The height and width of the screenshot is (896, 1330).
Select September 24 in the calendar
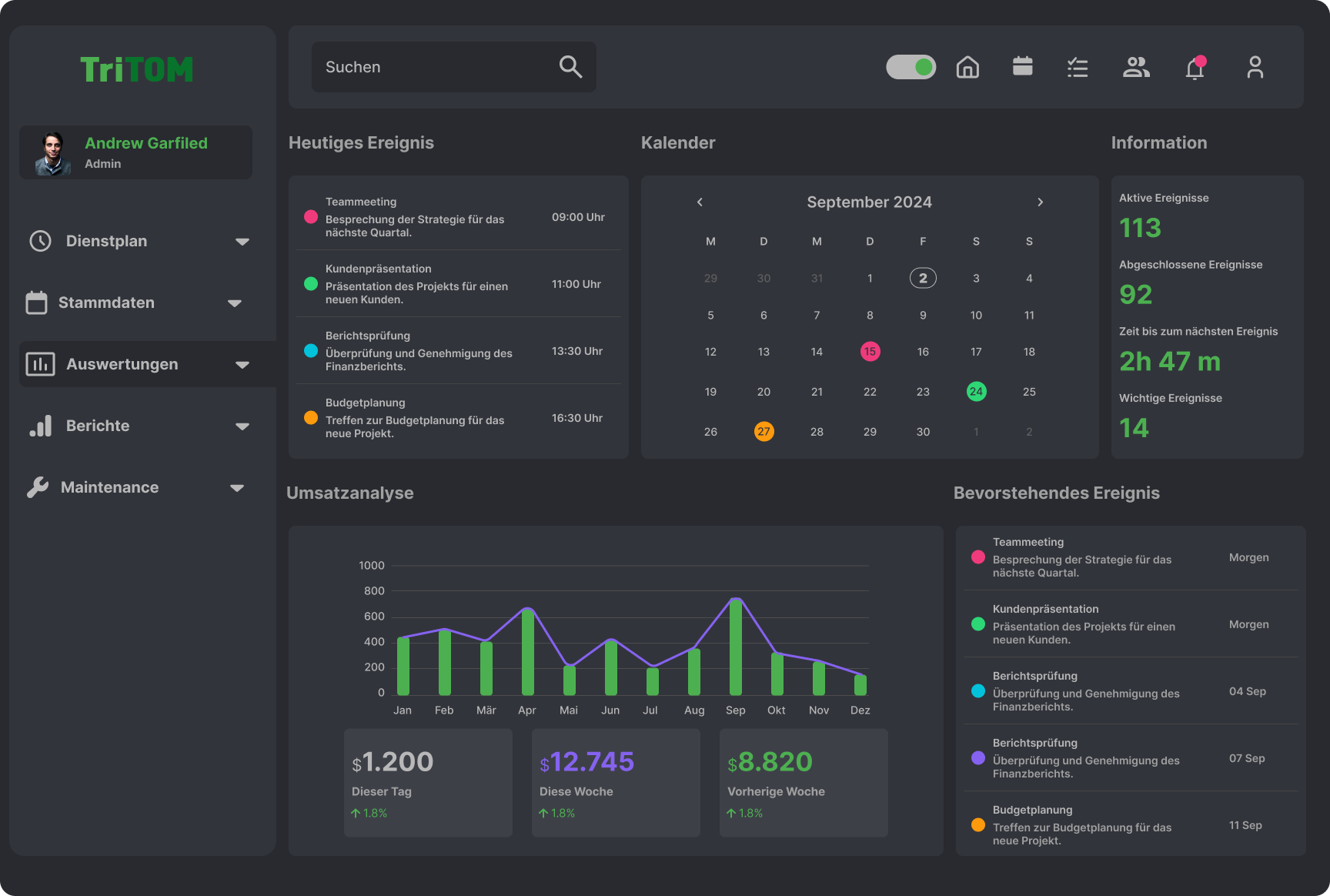(x=976, y=392)
